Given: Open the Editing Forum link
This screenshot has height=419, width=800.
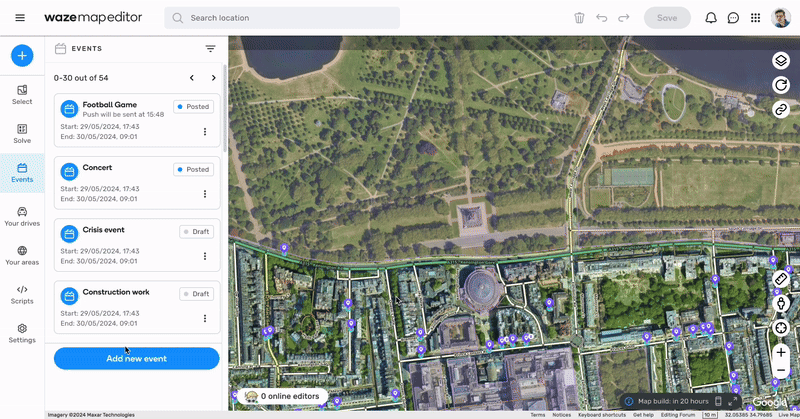Looking at the screenshot, I should pos(678,415).
